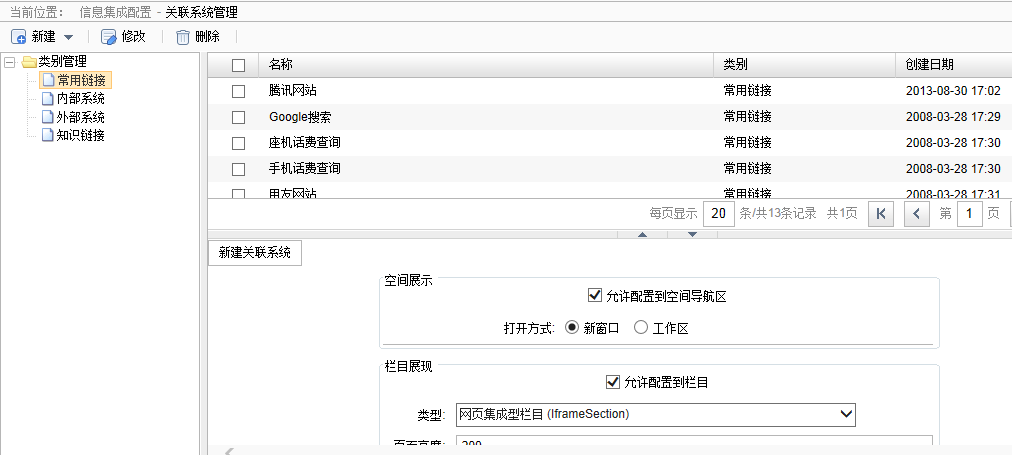
Task: Collapse the 类别管理 tree node
Action: [9, 62]
